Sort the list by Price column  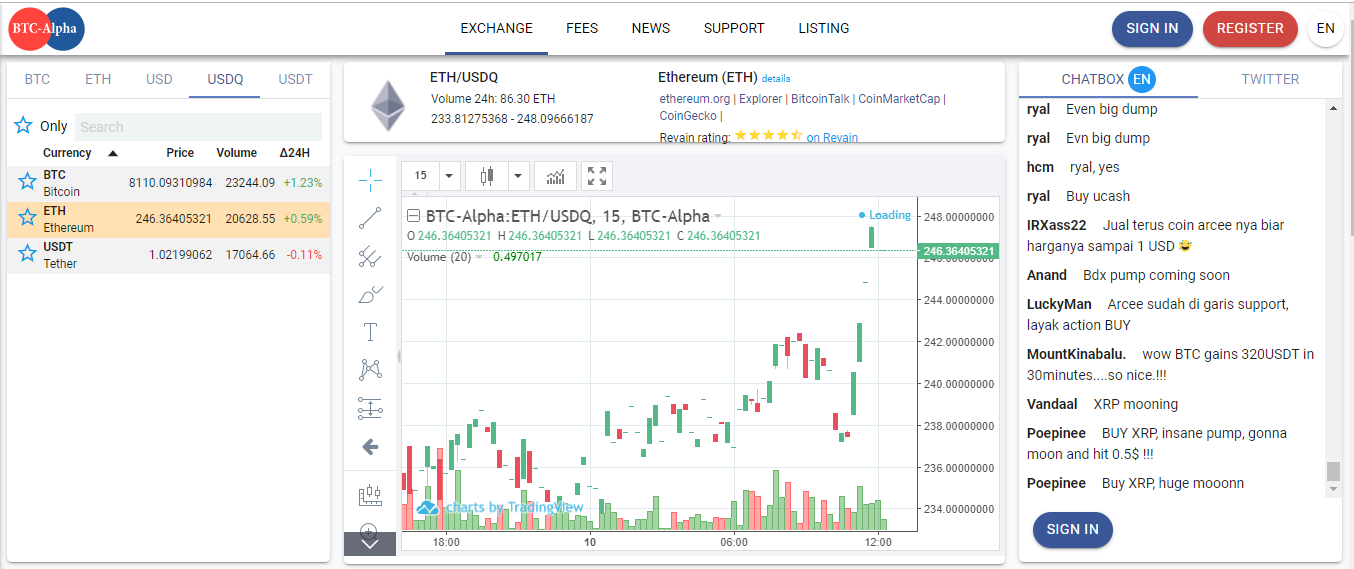tap(180, 153)
